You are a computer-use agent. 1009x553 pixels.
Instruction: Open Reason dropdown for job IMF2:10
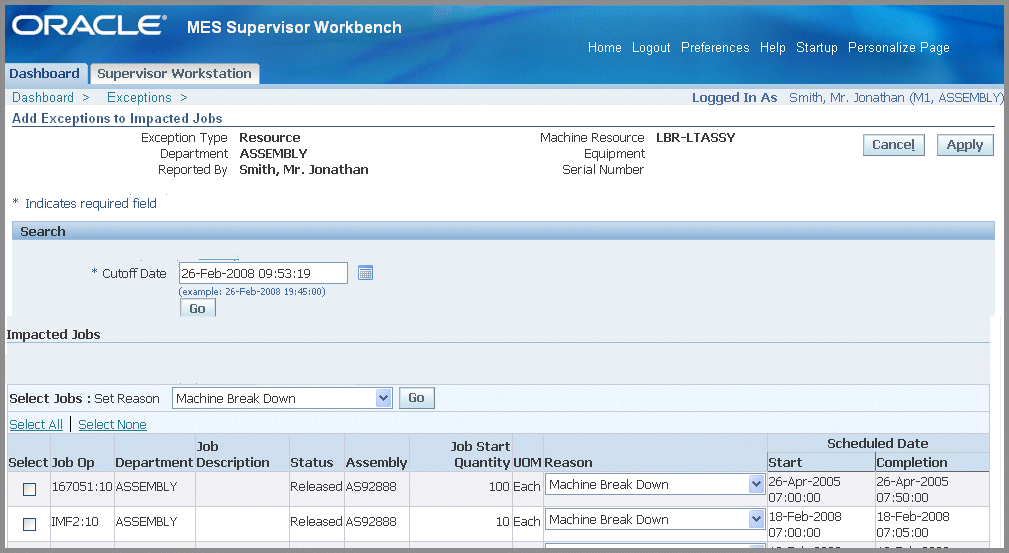[655, 520]
